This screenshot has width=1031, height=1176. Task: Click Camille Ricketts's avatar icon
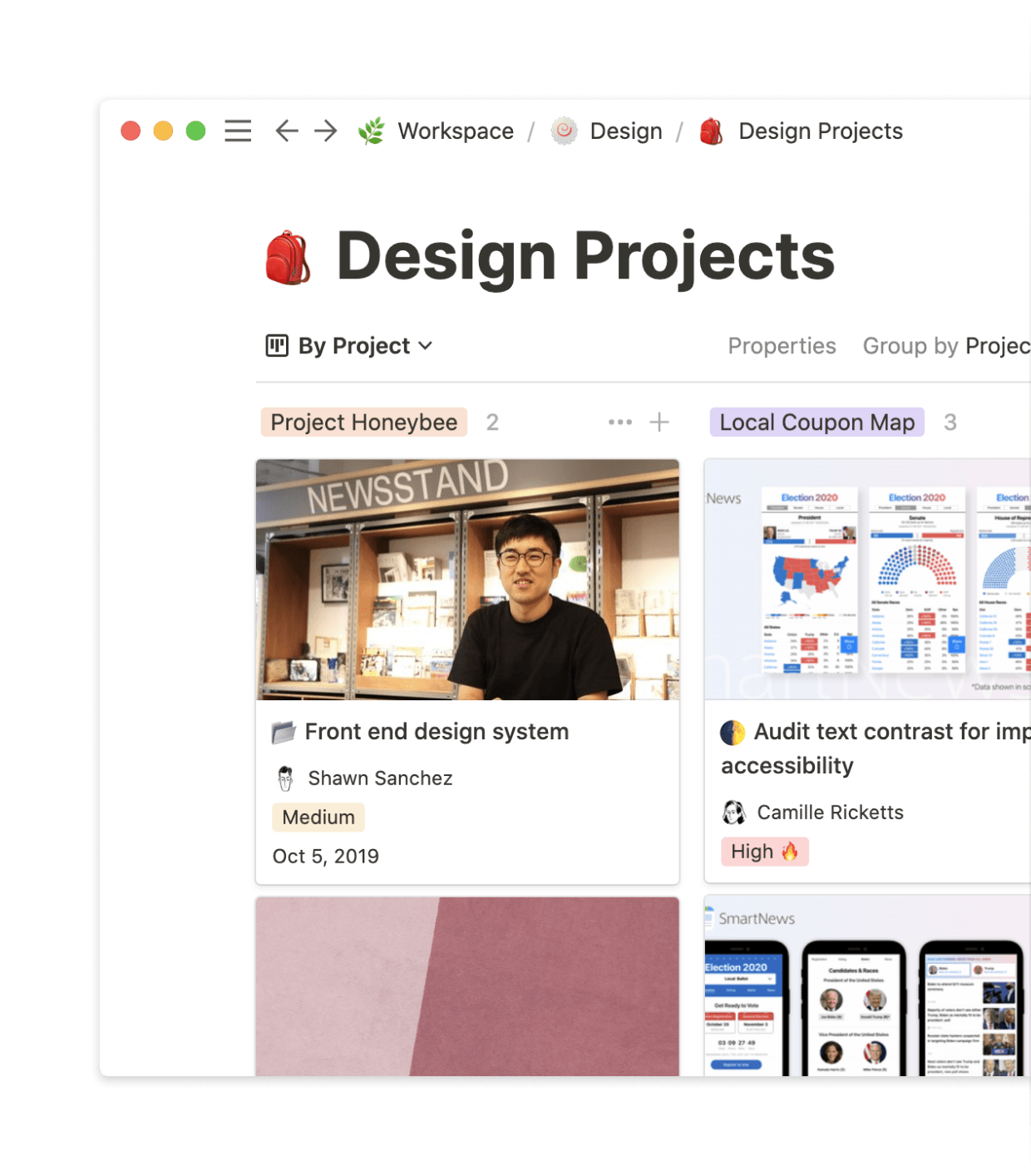click(x=733, y=812)
